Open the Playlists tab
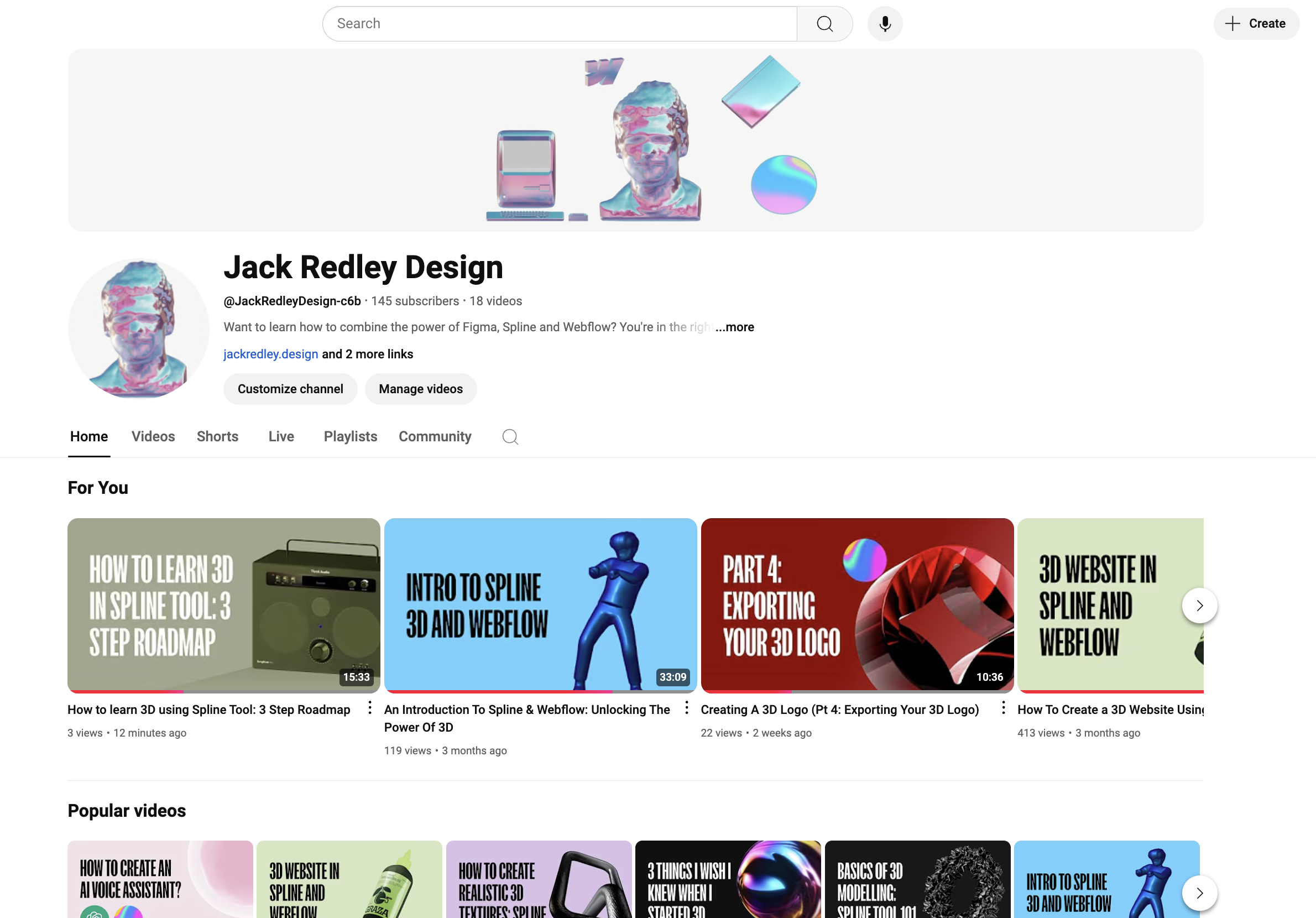Screen dimensions: 1316x918 point(350,436)
